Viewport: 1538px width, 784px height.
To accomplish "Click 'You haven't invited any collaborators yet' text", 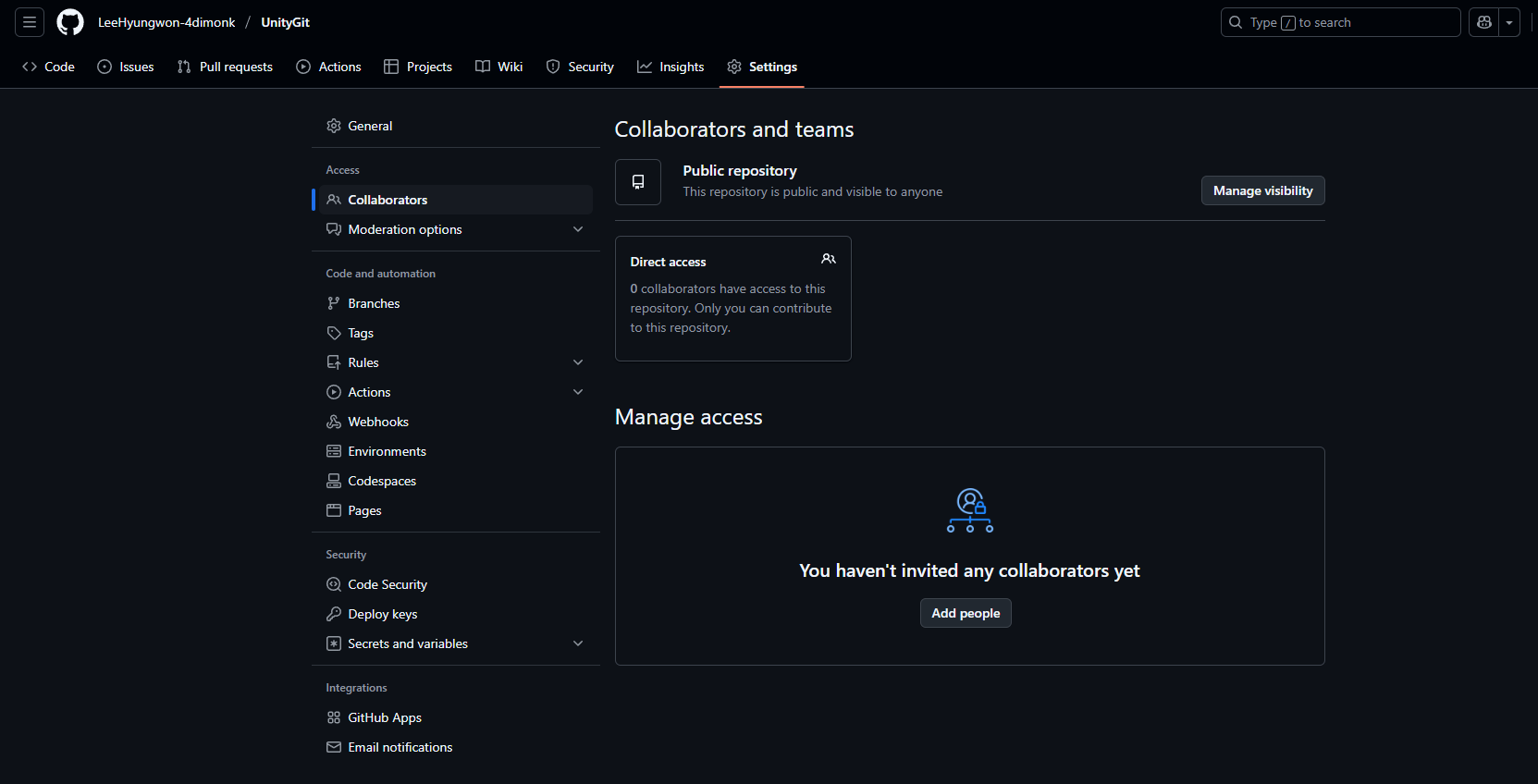I will click(969, 570).
